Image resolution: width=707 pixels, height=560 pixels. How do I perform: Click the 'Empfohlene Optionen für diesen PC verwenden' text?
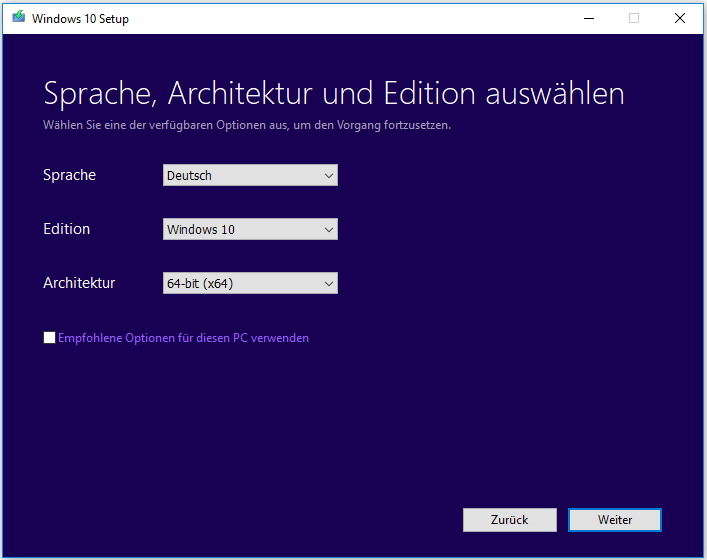click(183, 338)
